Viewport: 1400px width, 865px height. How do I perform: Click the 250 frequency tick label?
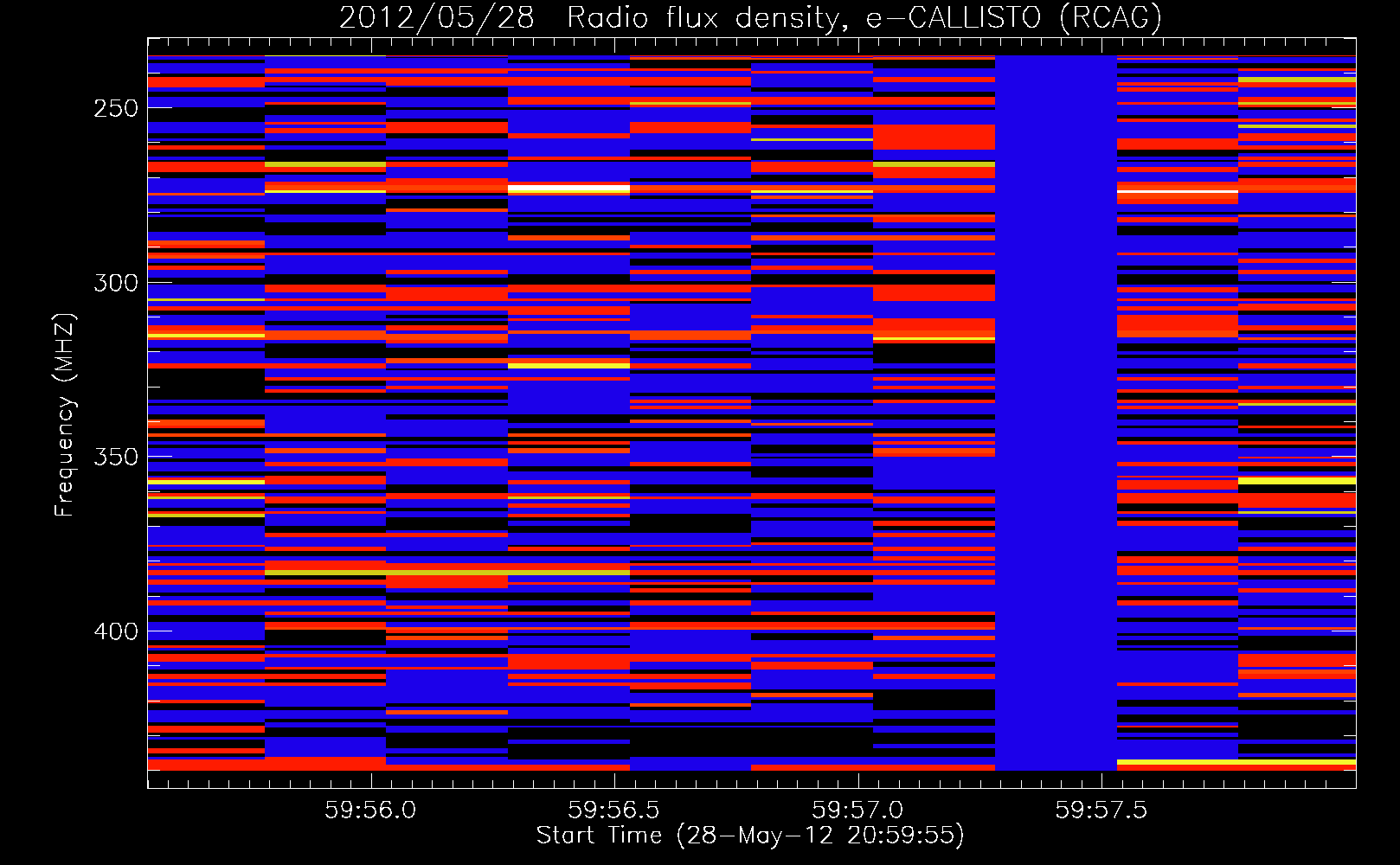click(116, 108)
